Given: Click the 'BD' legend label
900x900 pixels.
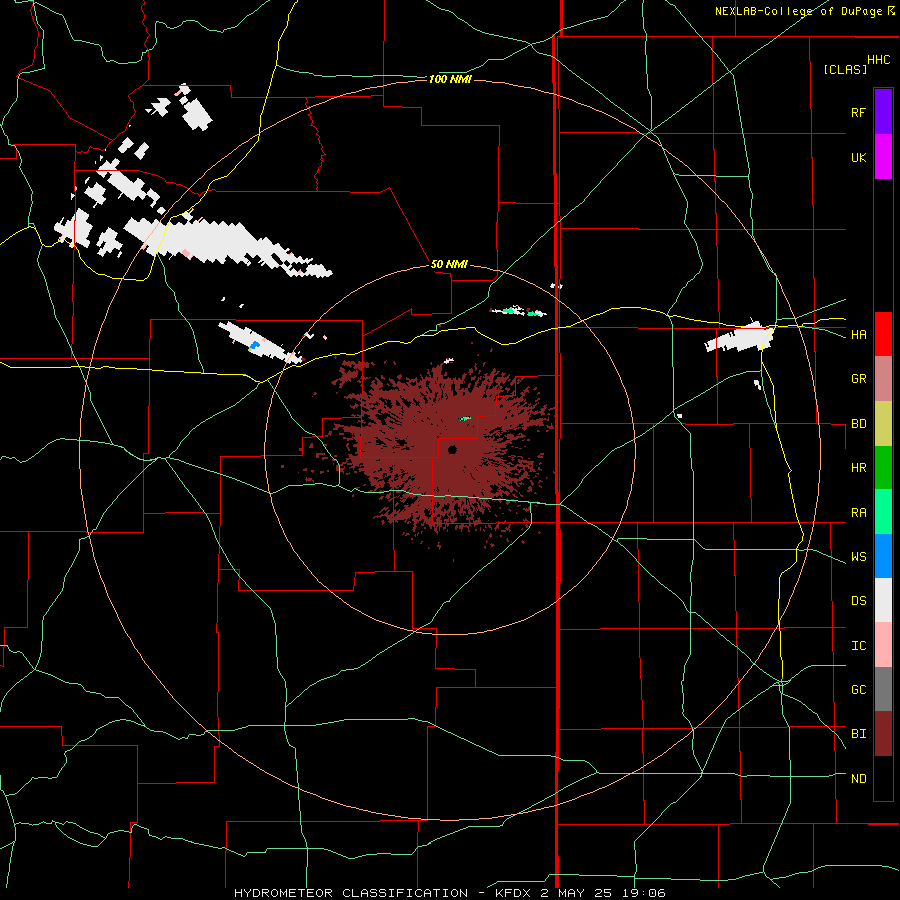Looking at the screenshot, I should tap(858, 424).
